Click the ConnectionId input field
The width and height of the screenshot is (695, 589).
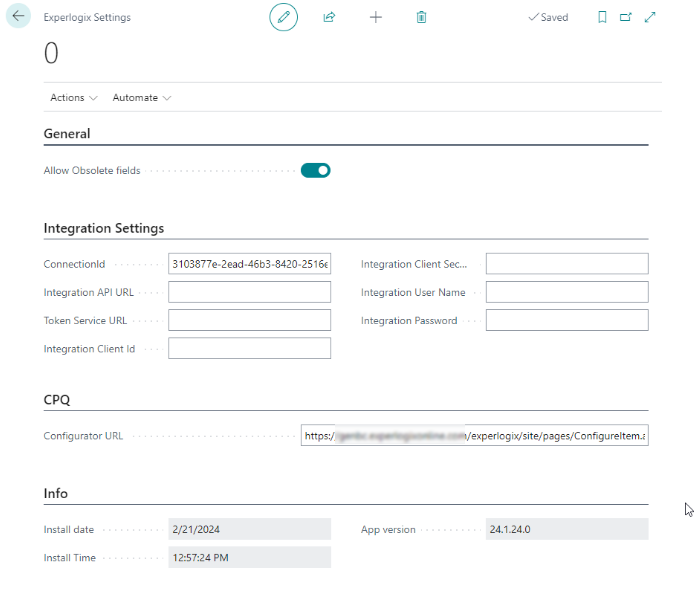[250, 264]
